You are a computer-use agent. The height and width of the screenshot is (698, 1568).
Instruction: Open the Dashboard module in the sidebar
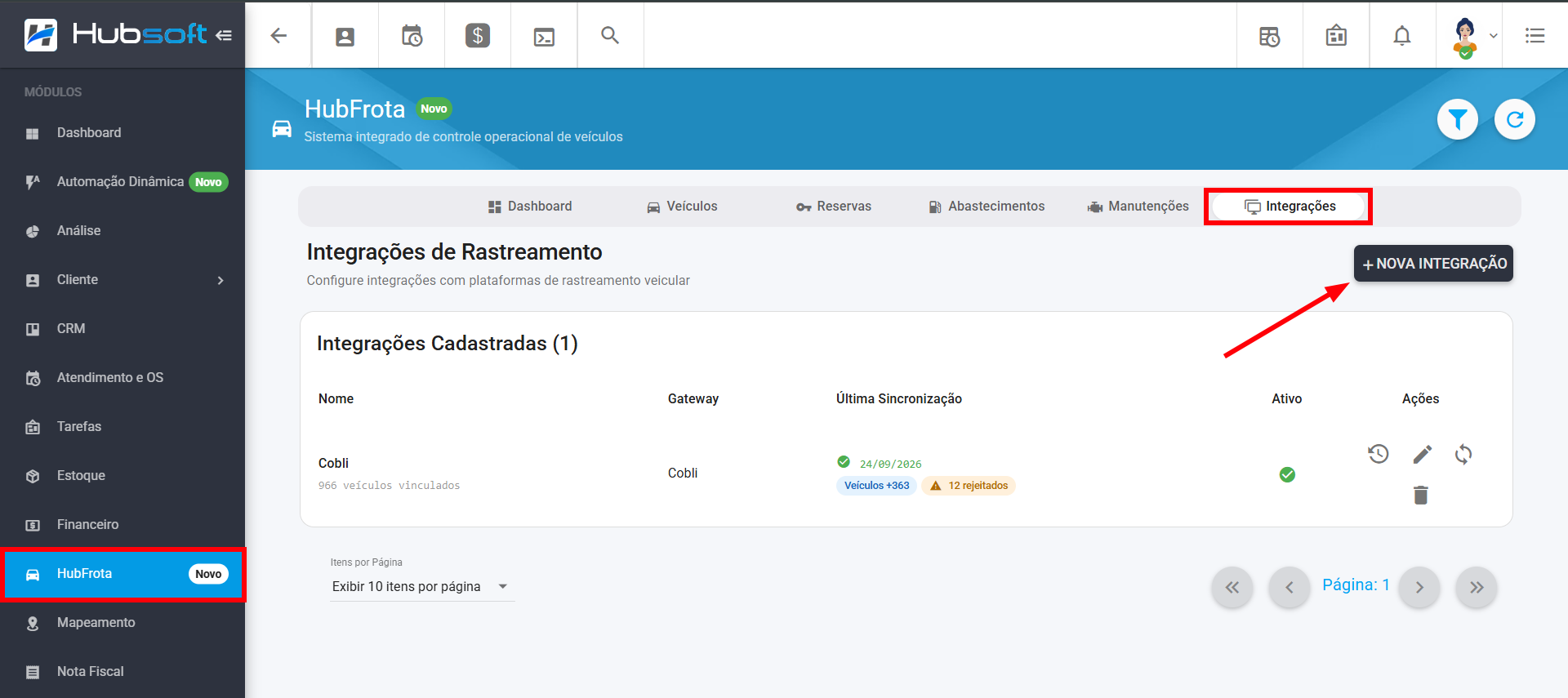122,133
